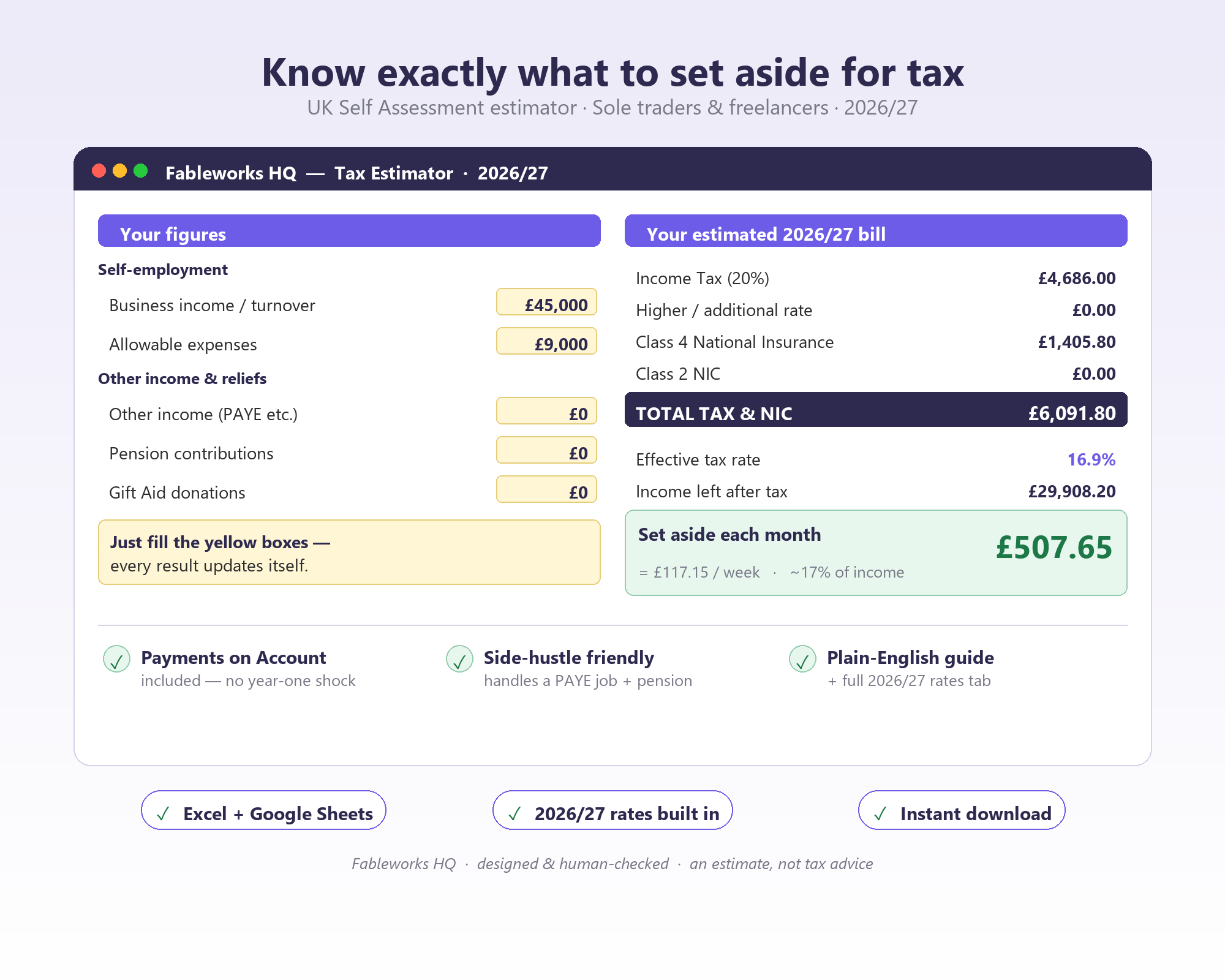Click the Income left after tax £29,908.20
Image resolution: width=1225 pixels, height=980 pixels.
coord(1072,492)
